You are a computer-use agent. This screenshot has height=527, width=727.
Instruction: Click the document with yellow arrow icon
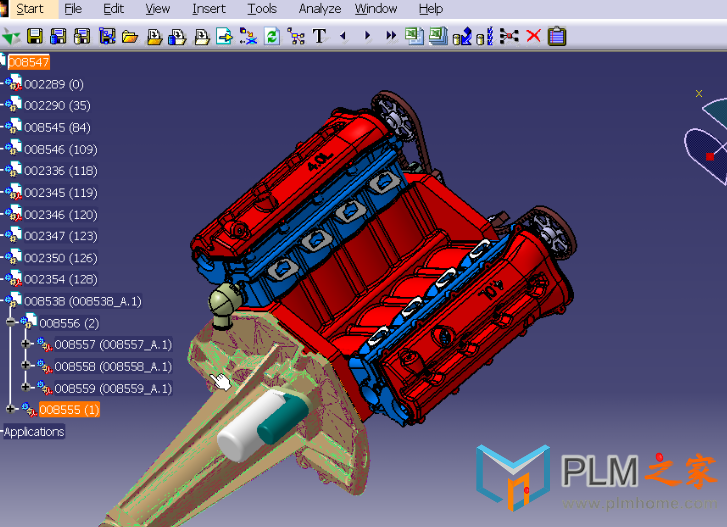pos(224,36)
